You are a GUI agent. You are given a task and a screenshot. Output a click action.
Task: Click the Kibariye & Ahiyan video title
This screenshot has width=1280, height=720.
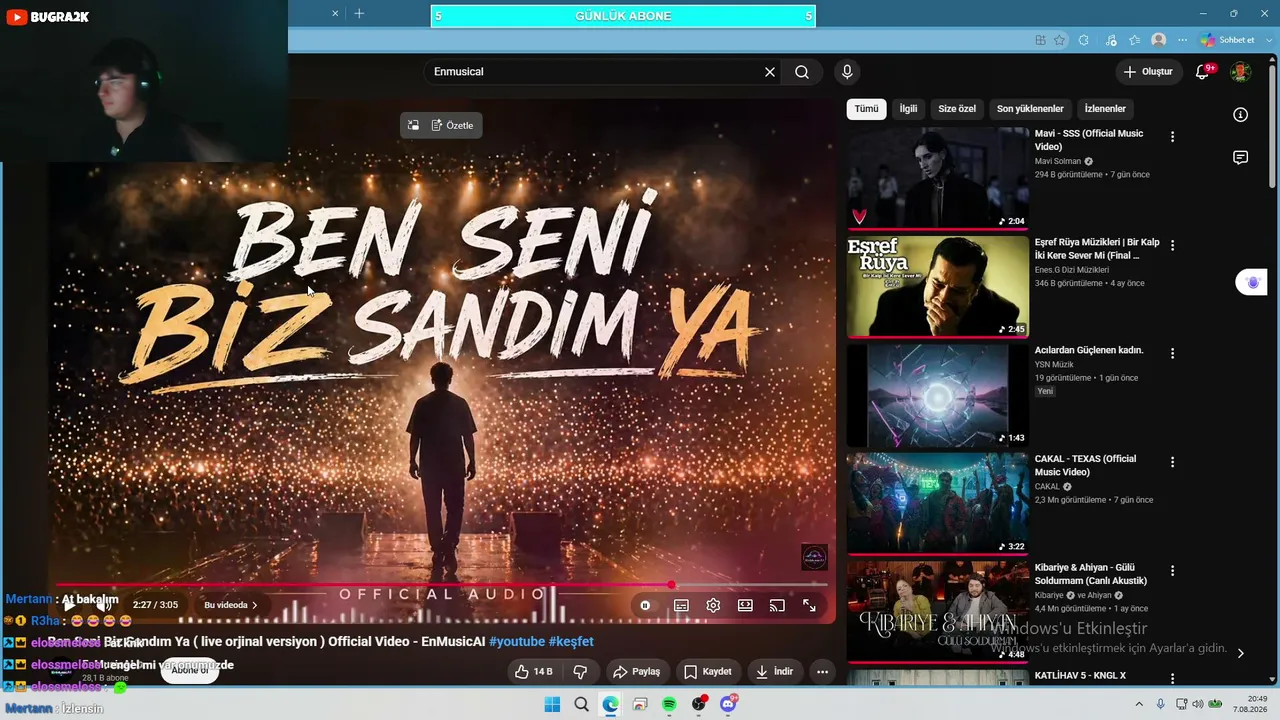coord(1091,574)
